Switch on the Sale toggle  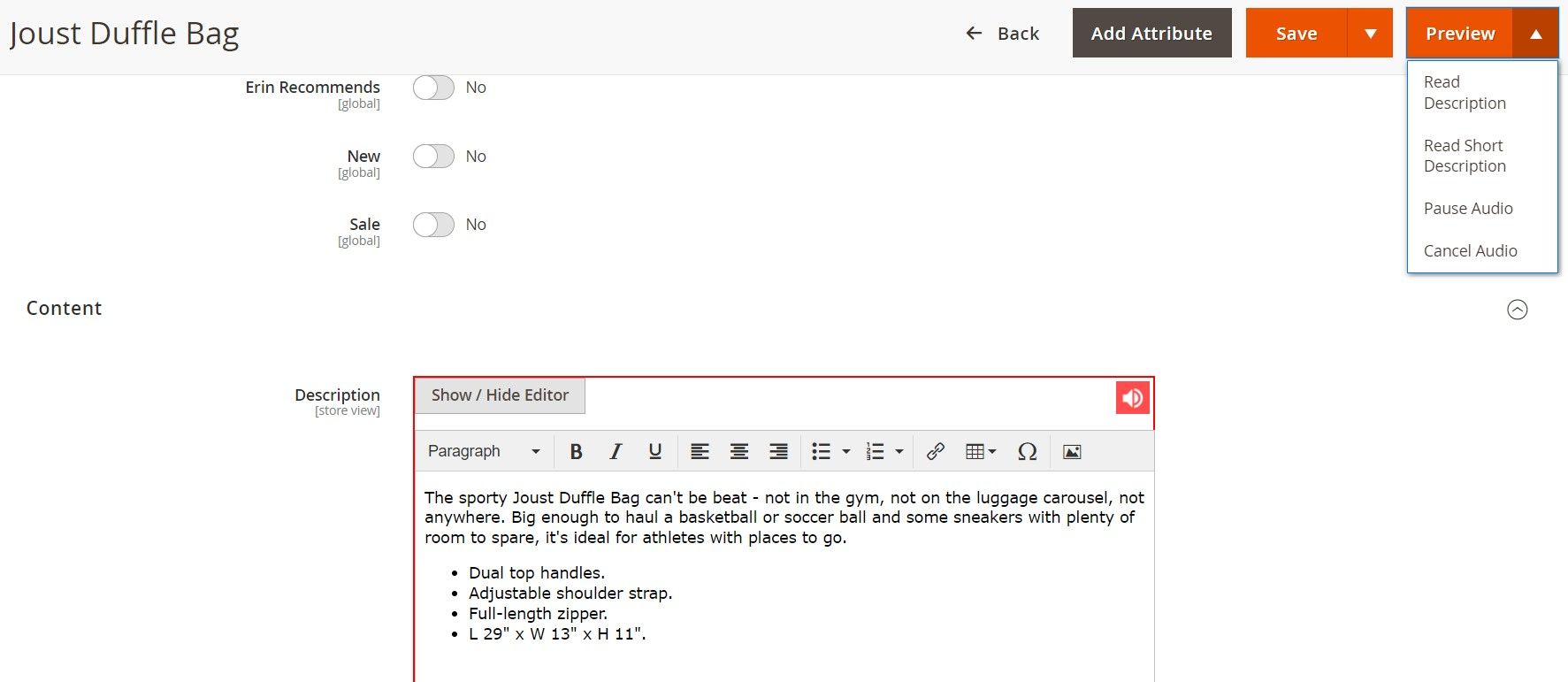[433, 225]
